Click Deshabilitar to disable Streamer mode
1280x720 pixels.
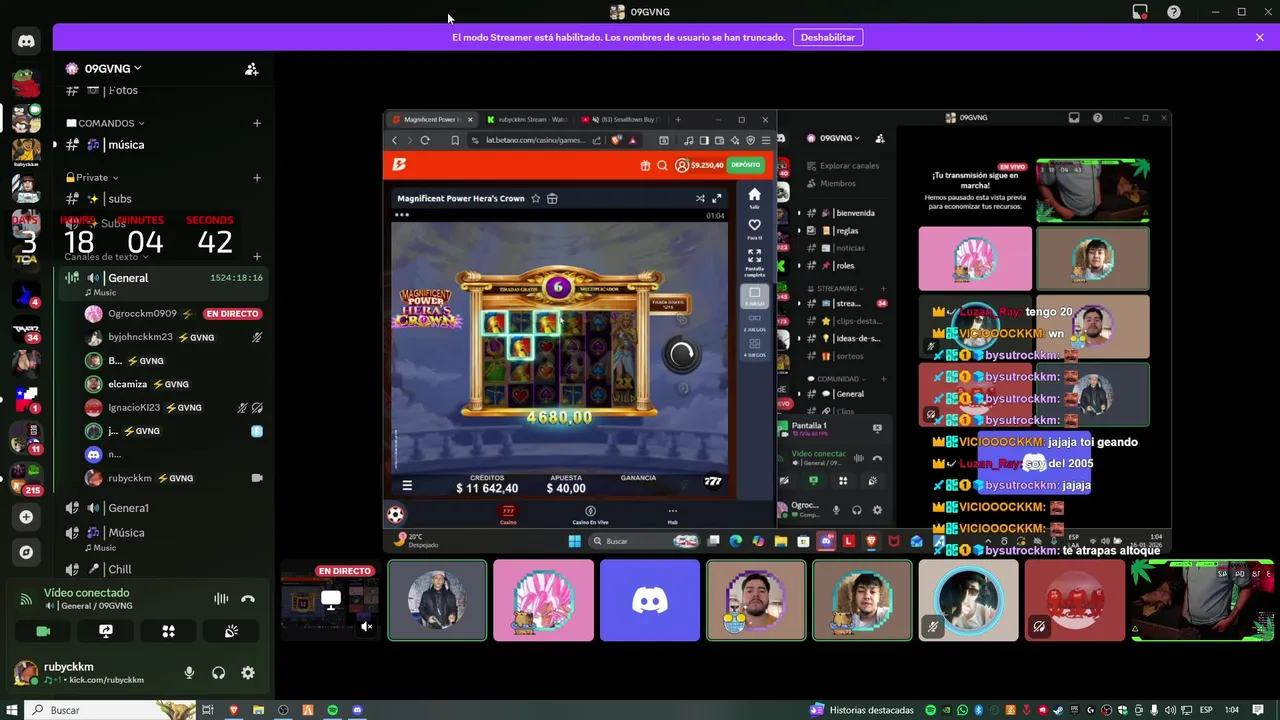pos(828,37)
